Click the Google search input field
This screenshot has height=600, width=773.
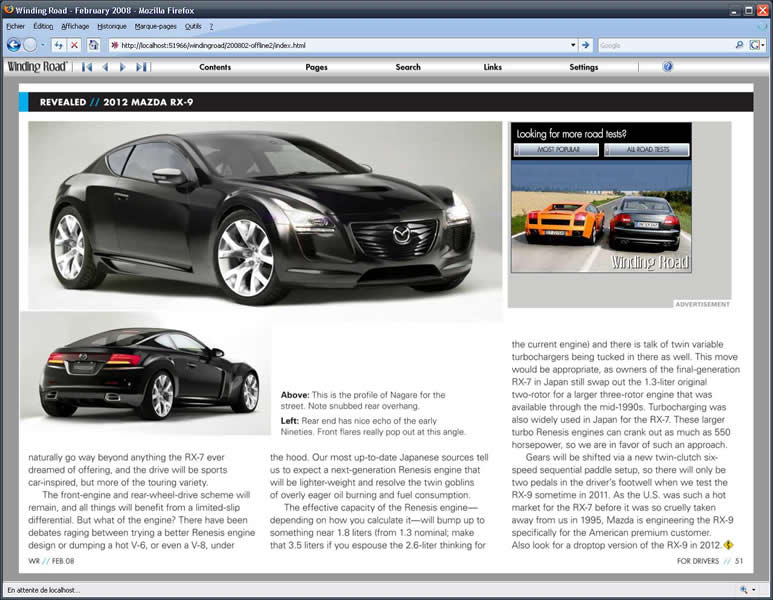[x=666, y=45]
